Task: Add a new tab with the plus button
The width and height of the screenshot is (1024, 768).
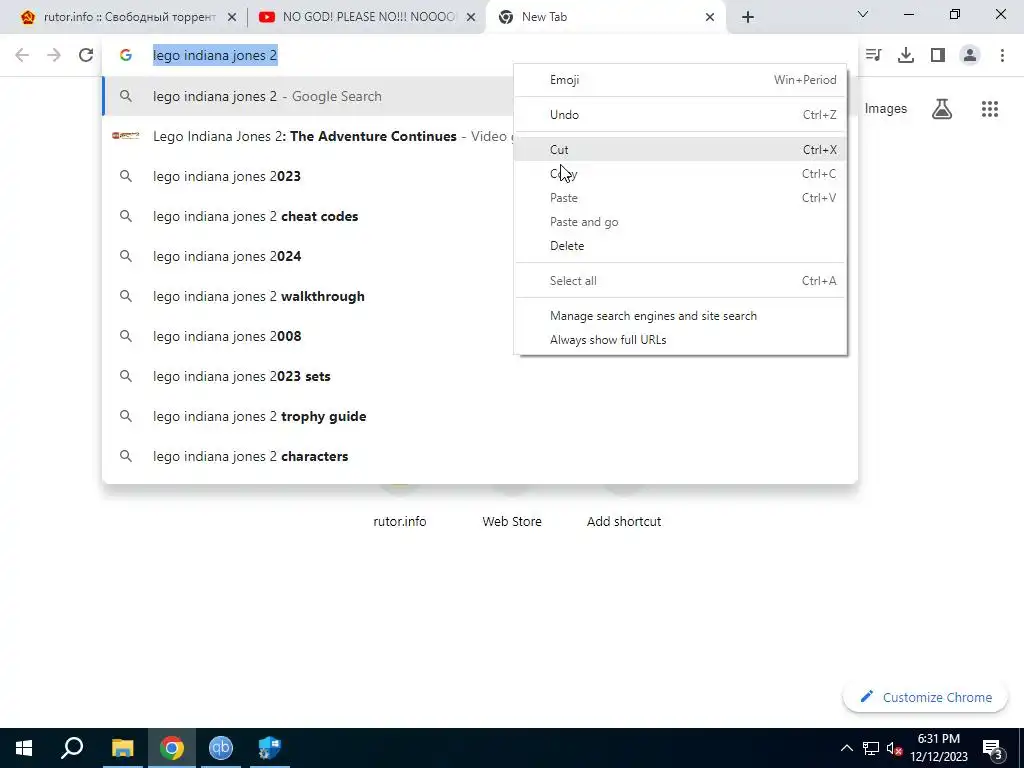Action: coord(748,17)
